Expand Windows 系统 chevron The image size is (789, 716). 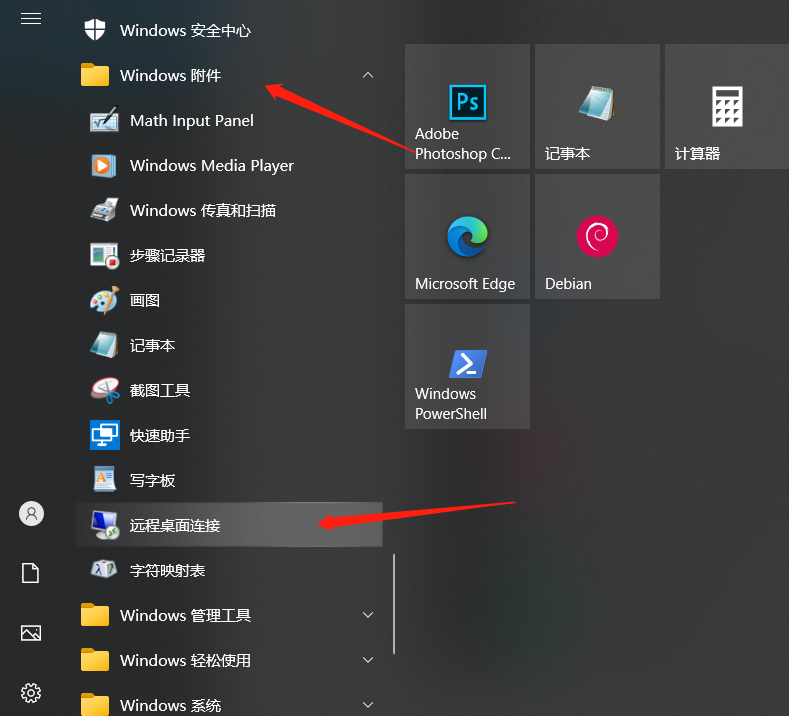368,705
